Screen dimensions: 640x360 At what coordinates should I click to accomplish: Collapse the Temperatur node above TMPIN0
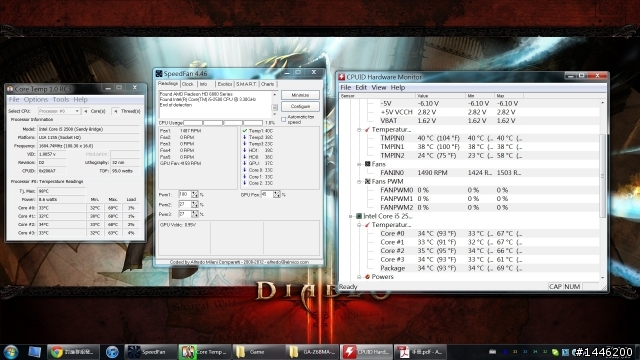tap(359, 130)
